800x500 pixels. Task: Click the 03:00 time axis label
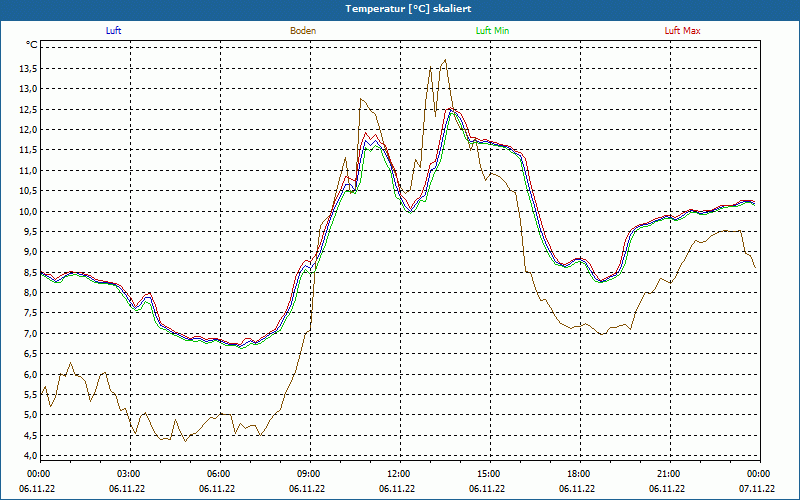pos(131,474)
